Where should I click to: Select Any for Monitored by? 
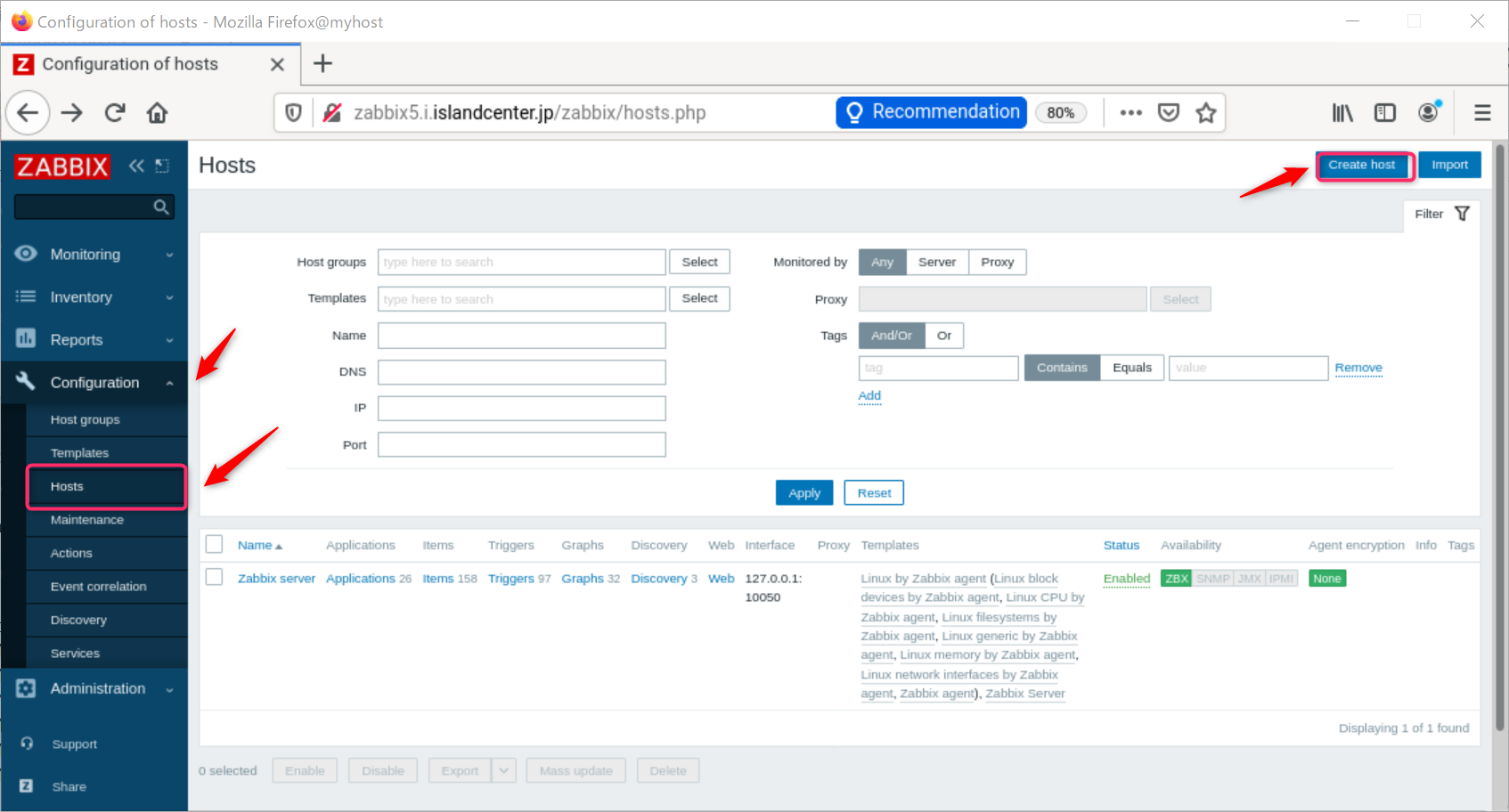pos(882,262)
